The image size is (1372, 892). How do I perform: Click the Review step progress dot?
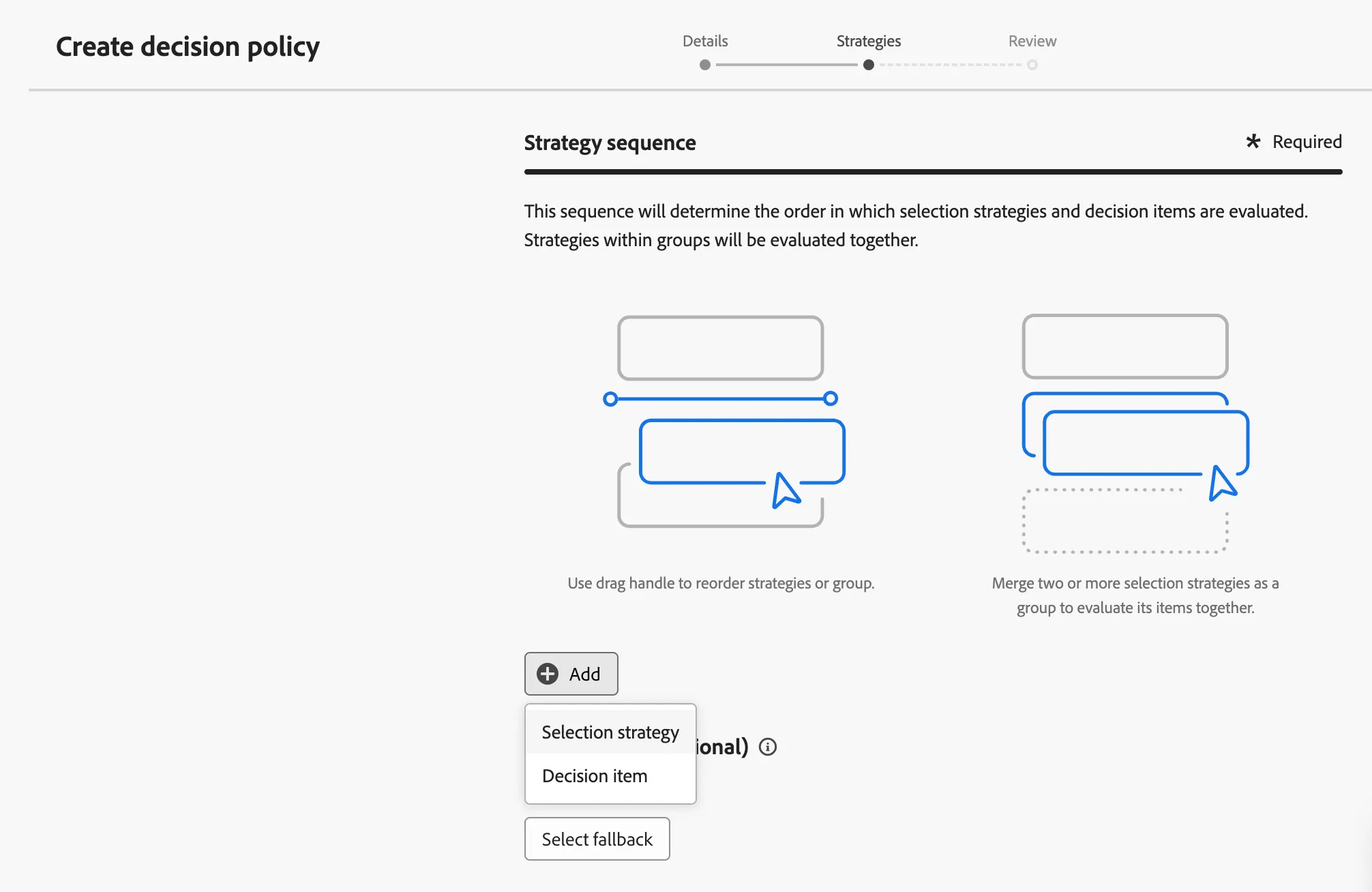pyautogui.click(x=1032, y=65)
